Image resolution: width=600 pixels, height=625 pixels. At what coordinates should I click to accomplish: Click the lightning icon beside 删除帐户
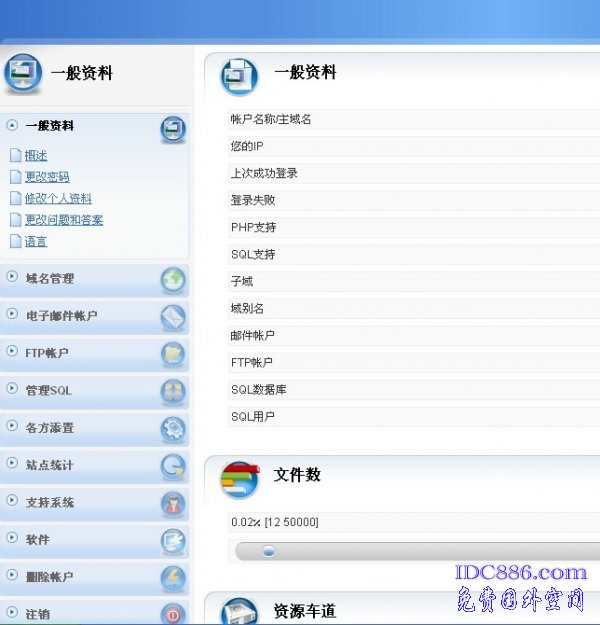(173, 578)
